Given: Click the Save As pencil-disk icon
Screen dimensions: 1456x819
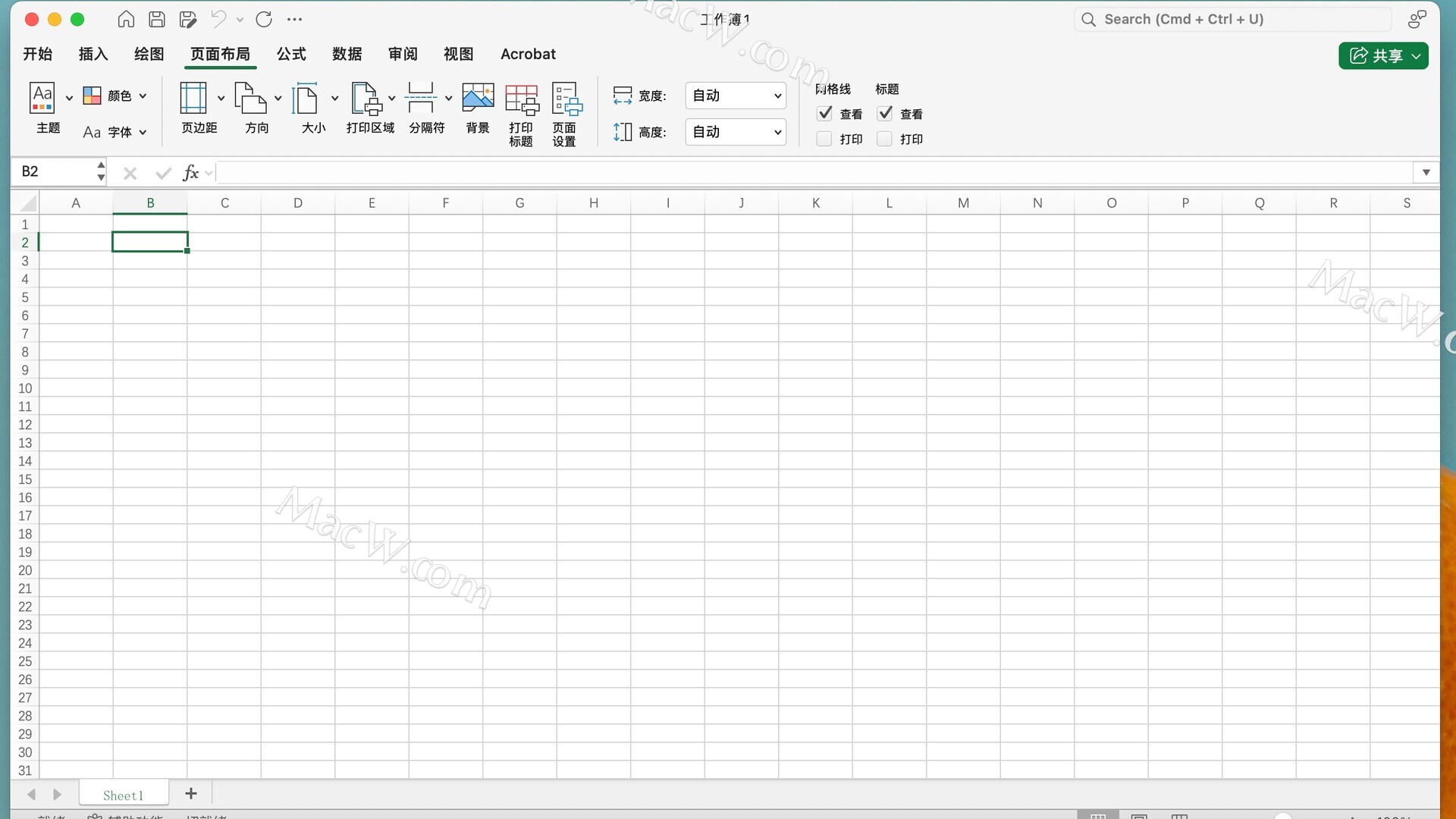Looking at the screenshot, I should point(188,19).
